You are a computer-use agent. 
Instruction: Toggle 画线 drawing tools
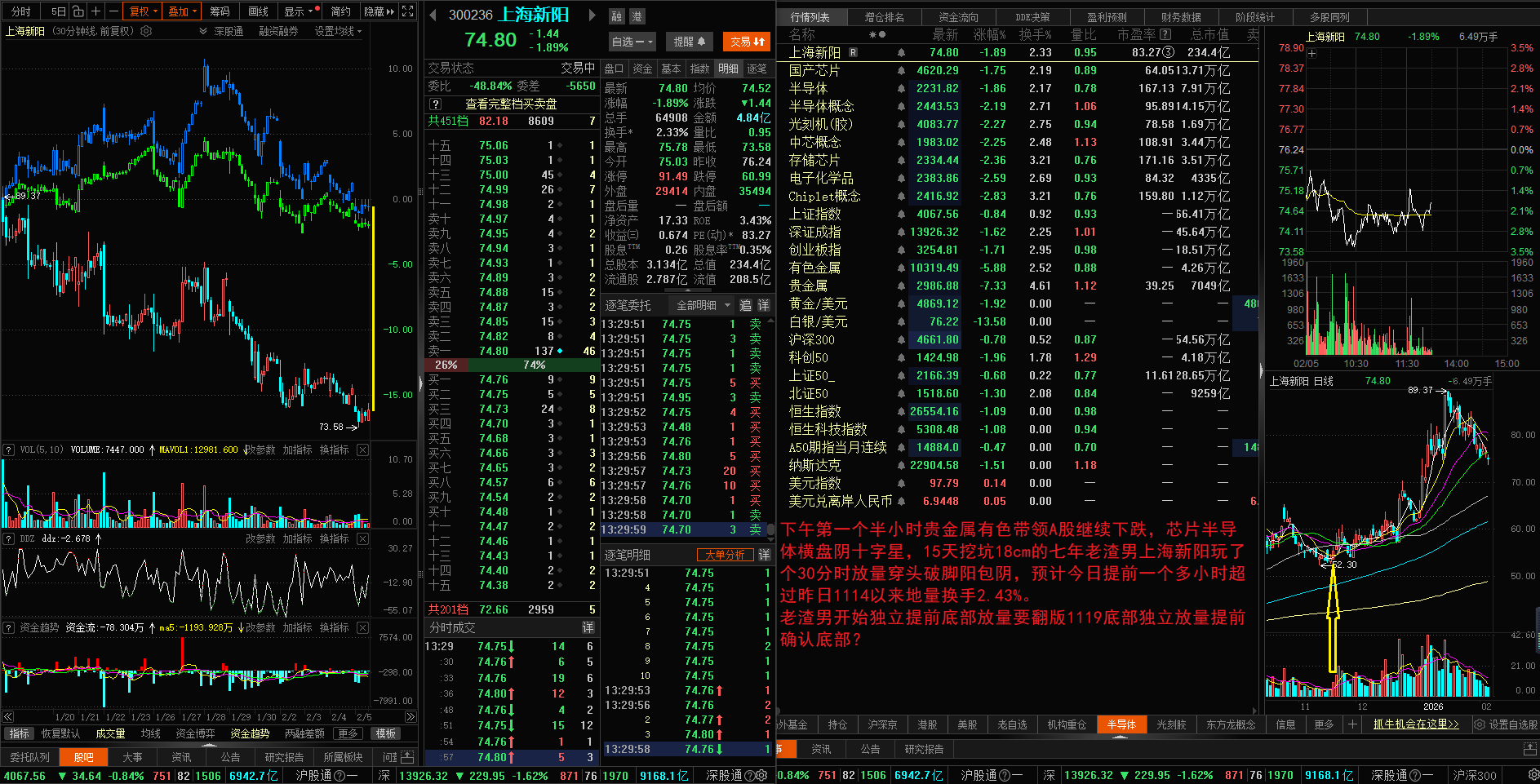coord(259,11)
